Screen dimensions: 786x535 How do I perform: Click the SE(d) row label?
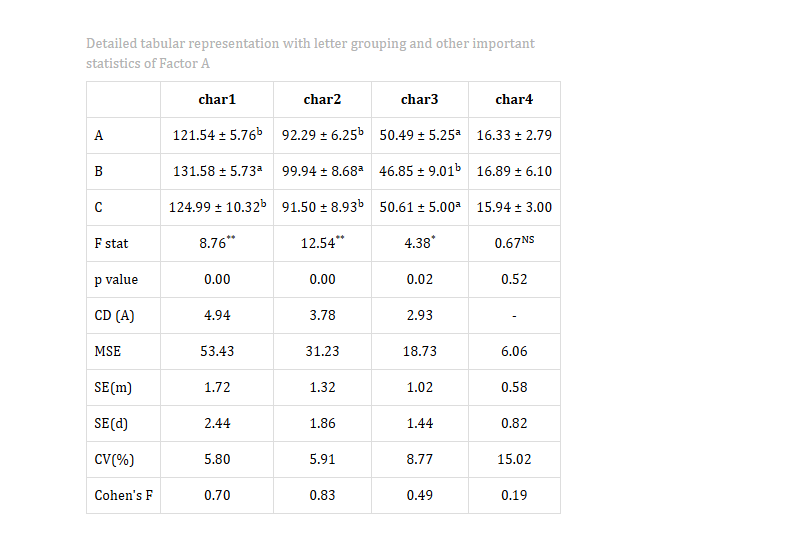(111, 424)
